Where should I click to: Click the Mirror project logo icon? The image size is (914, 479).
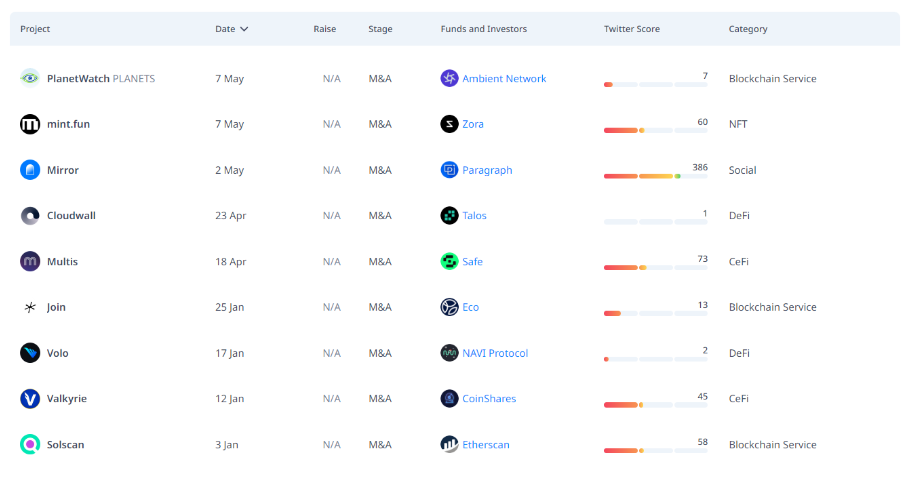(30, 170)
